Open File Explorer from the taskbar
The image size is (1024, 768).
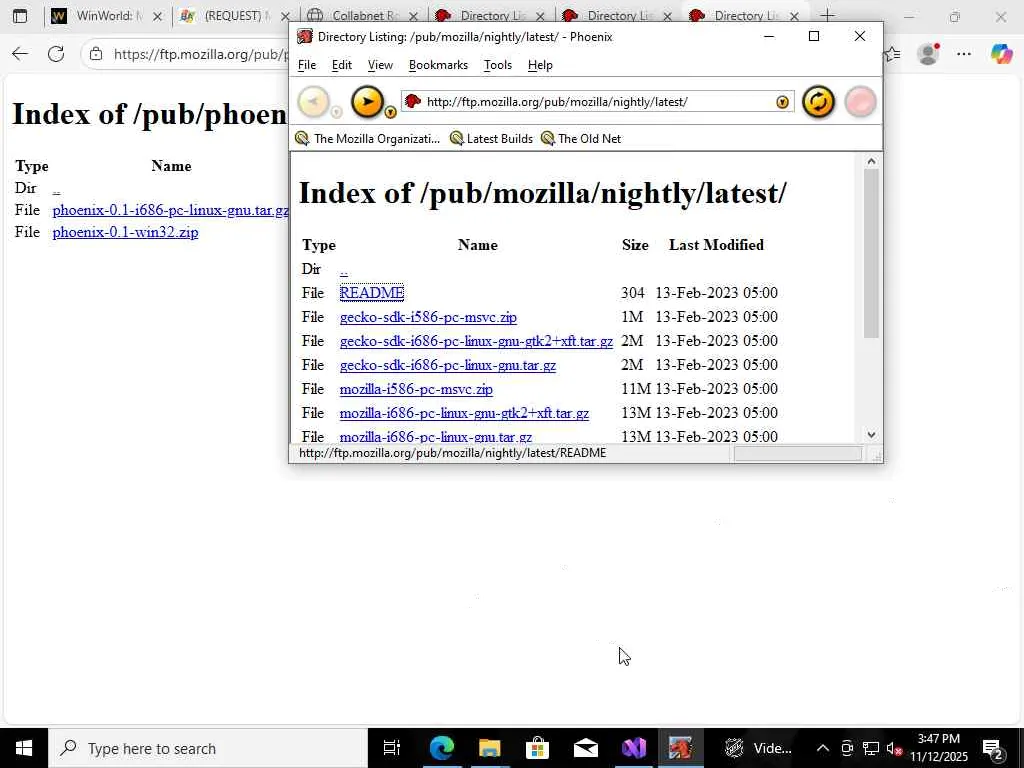pyautogui.click(x=489, y=748)
